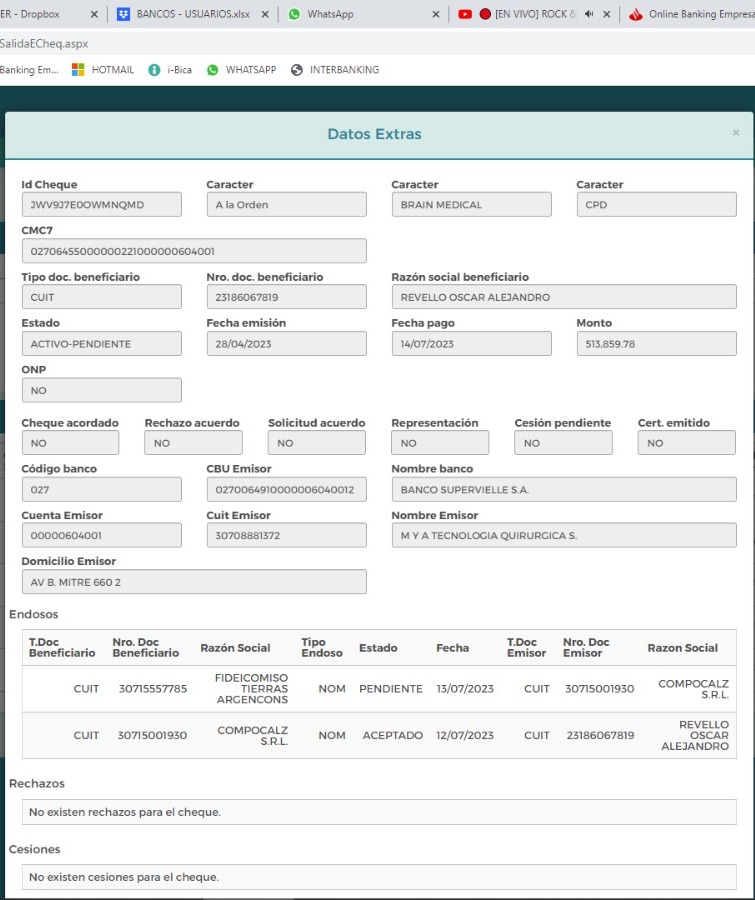Image resolution: width=755 pixels, height=900 pixels.
Task: Click the Estado ACTIVO-PENDIENTE field
Action: [102, 344]
